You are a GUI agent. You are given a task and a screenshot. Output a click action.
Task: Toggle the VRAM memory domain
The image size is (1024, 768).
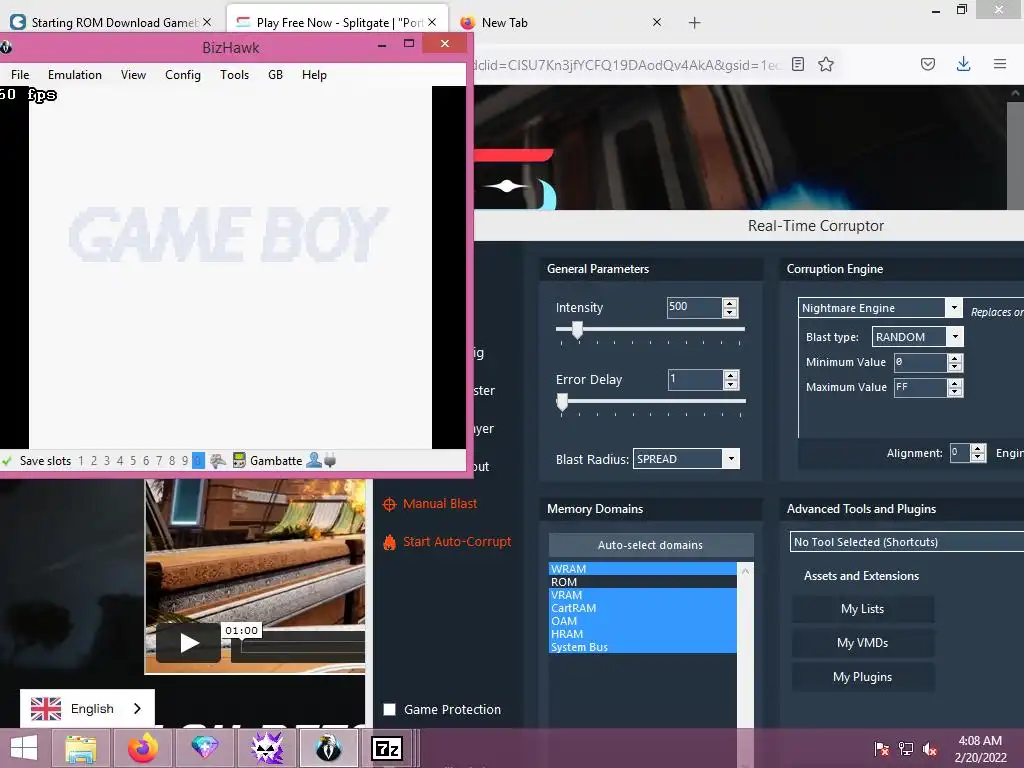pos(643,595)
